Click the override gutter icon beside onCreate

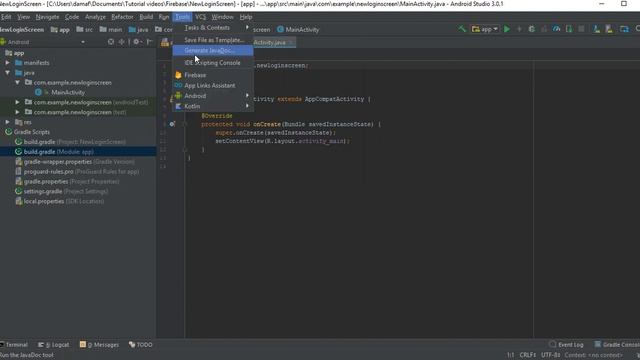coord(172,124)
